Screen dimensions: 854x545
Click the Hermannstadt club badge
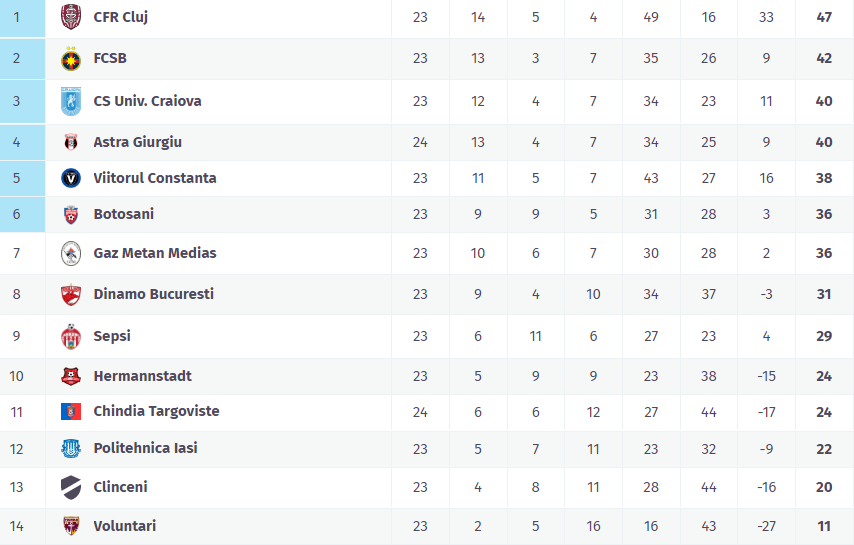coord(71,377)
